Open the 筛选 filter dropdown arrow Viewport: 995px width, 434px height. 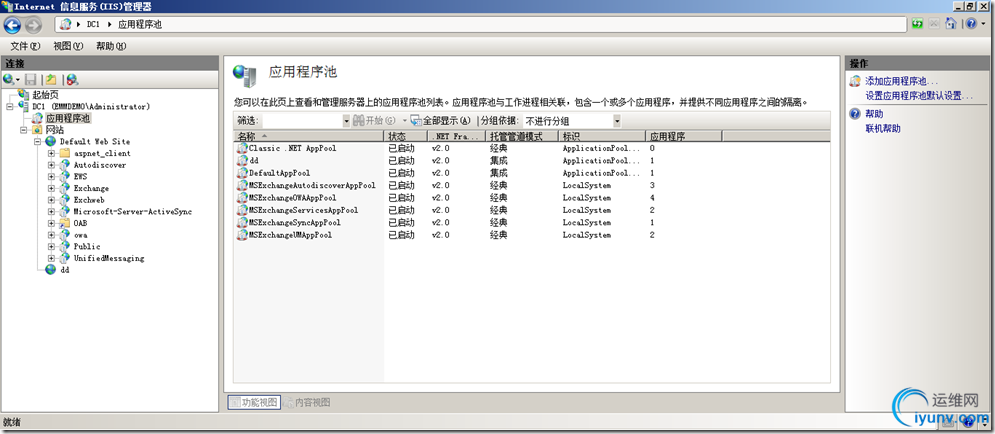point(346,121)
